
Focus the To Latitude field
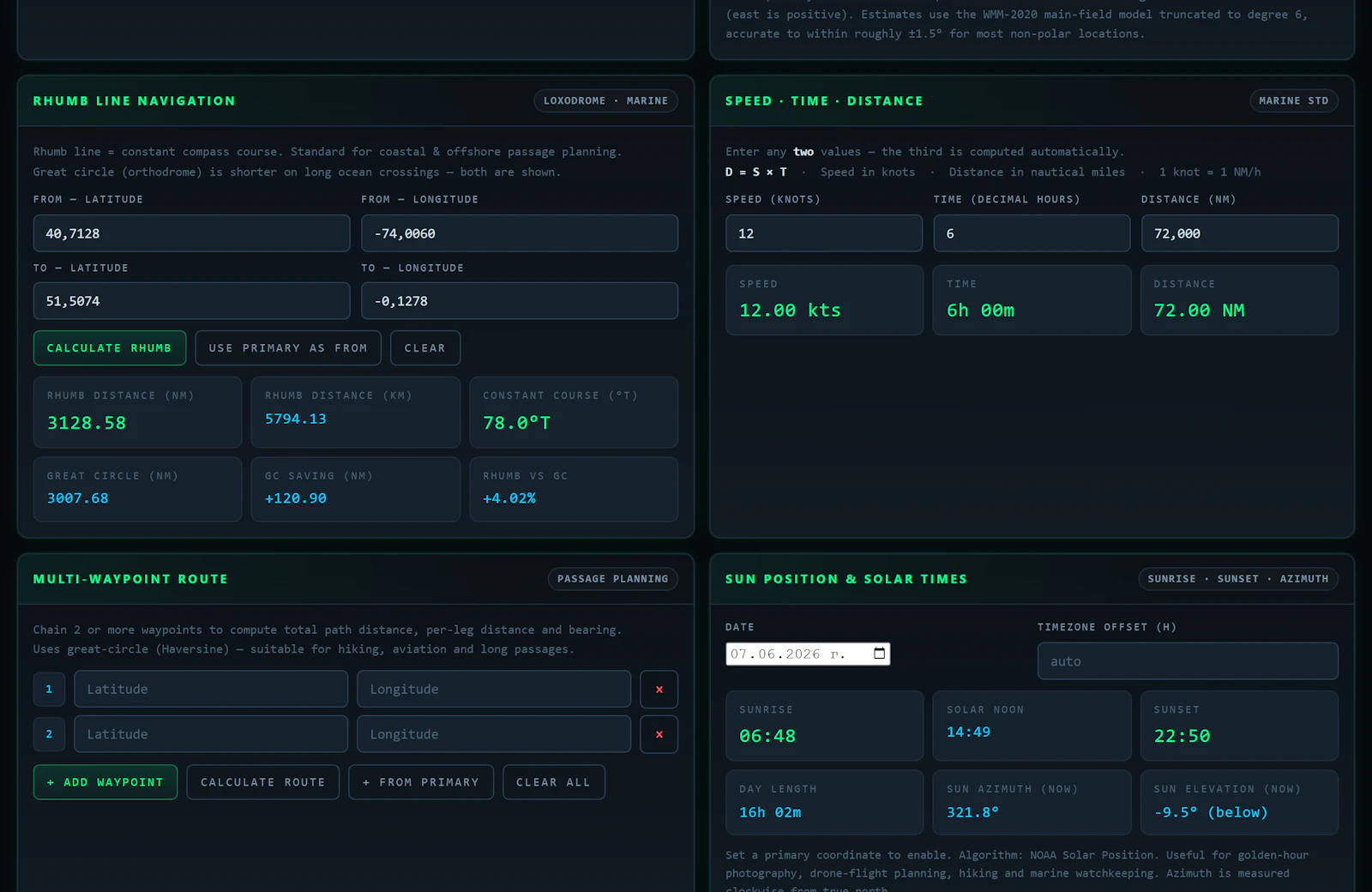(192, 301)
